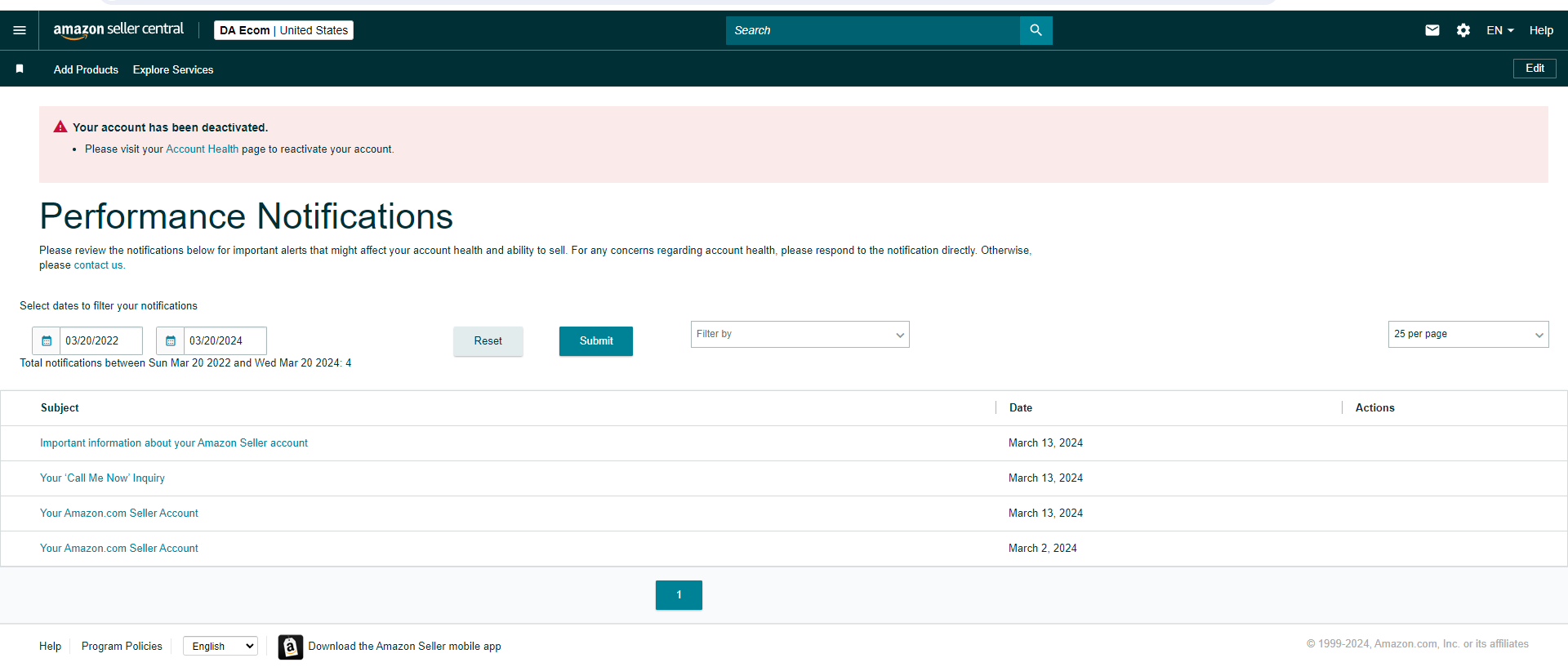Click the 'March 2, 2024' date cell
This screenshot has height=667, width=1568.
[x=1043, y=549]
